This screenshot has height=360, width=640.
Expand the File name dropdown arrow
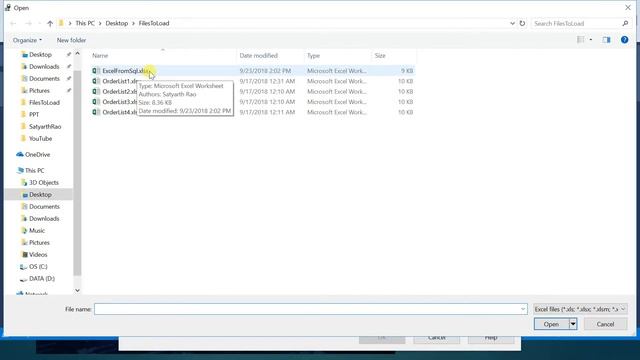pos(523,309)
